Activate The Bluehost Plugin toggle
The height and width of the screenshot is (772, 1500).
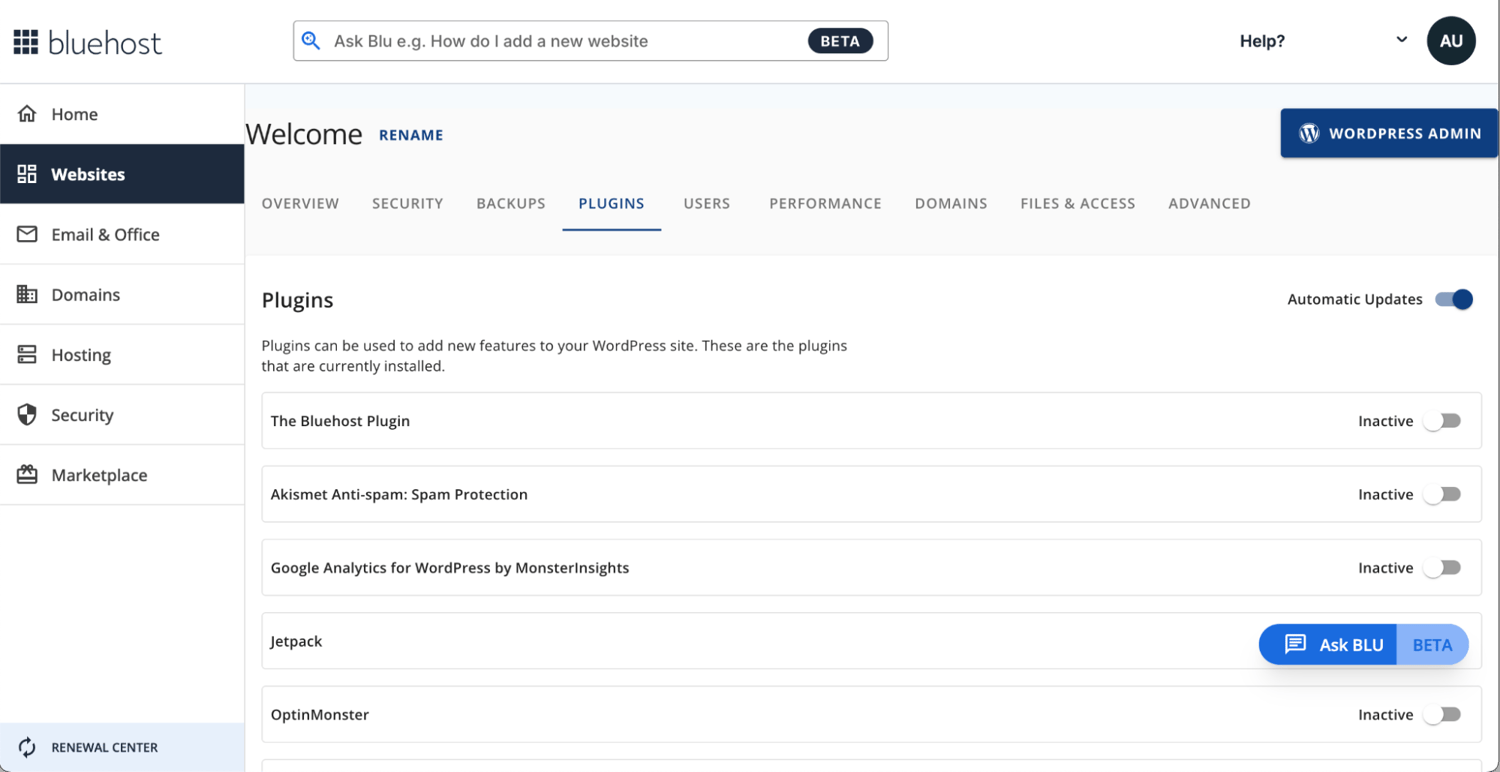point(1442,421)
